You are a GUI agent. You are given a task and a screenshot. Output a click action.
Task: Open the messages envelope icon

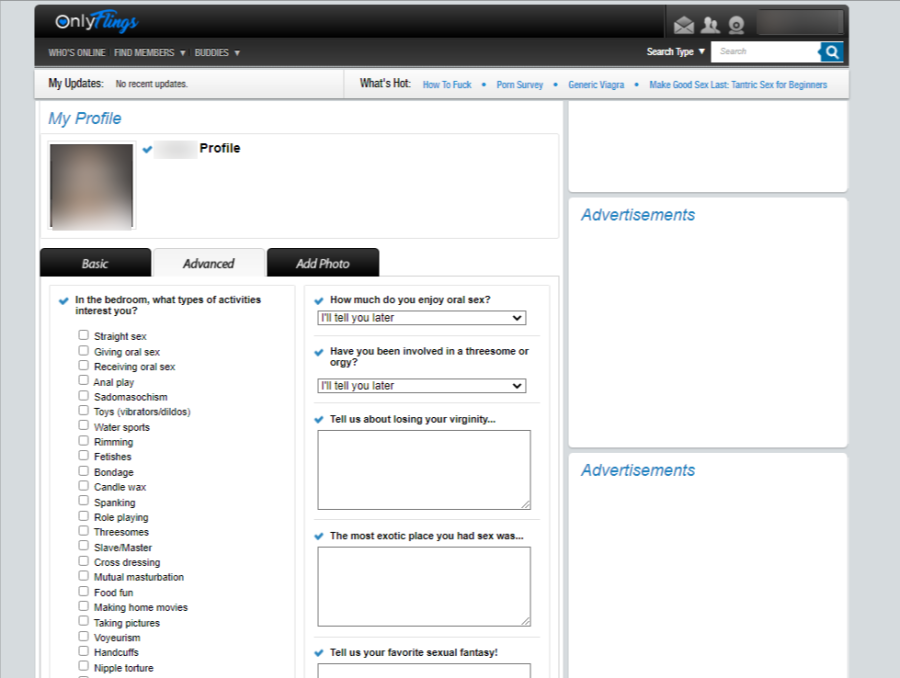684,25
